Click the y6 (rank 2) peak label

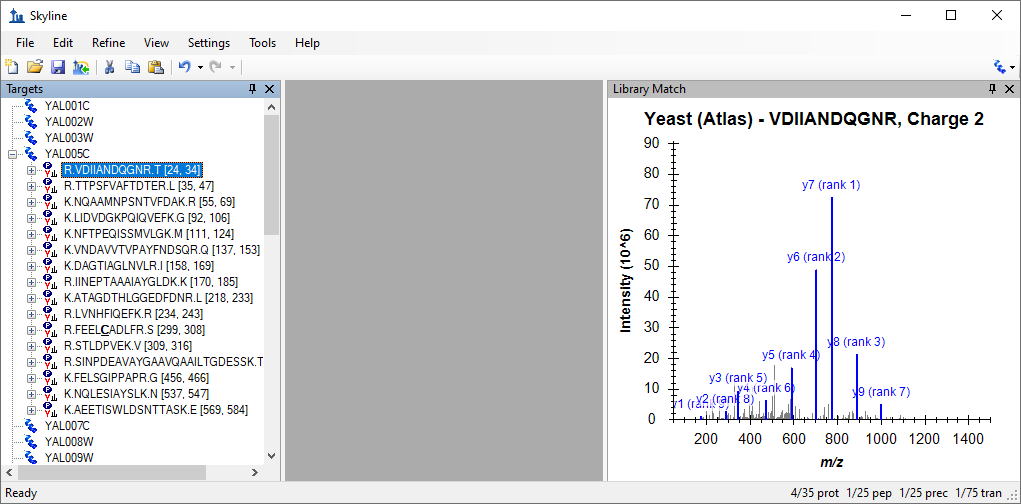(816, 257)
